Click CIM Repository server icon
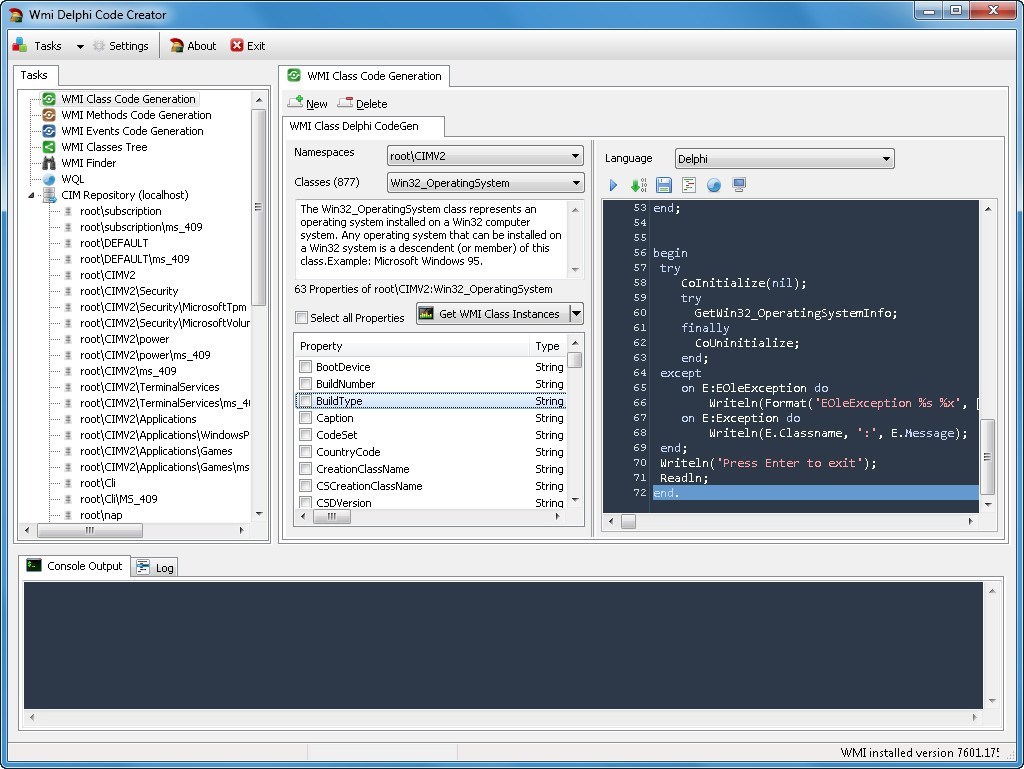This screenshot has height=769, width=1024. [49, 195]
